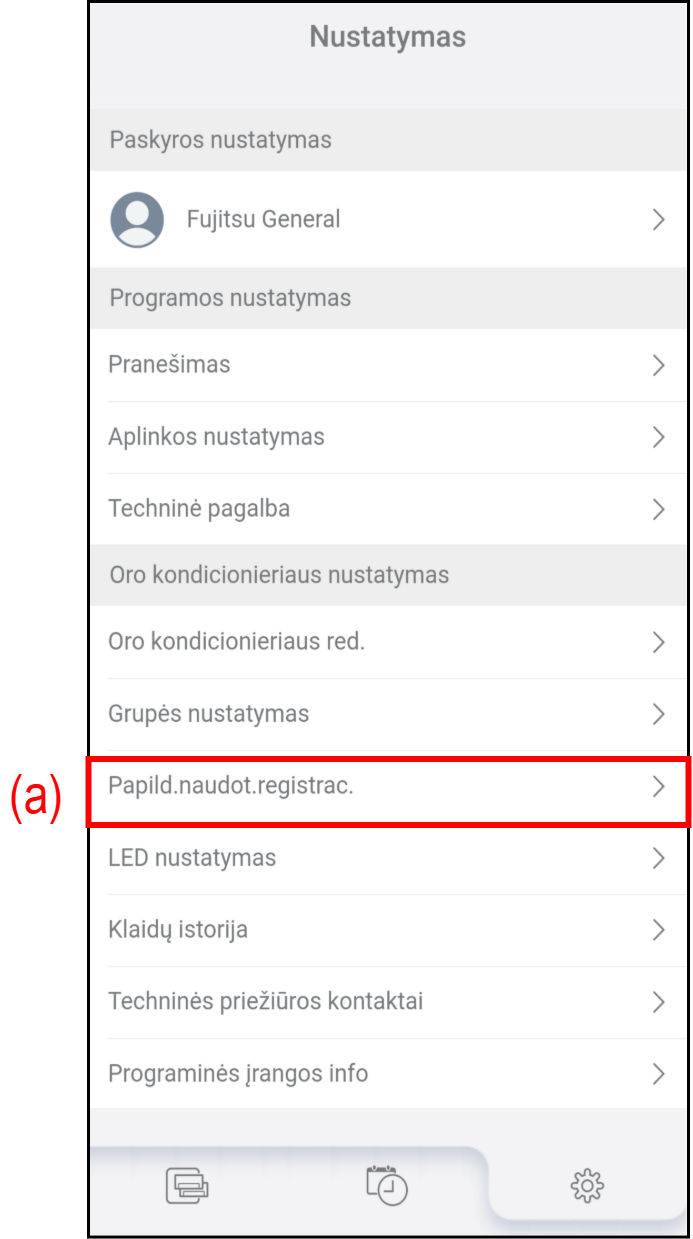
Task: Open Techninė pagalba support
Action: coord(388,509)
